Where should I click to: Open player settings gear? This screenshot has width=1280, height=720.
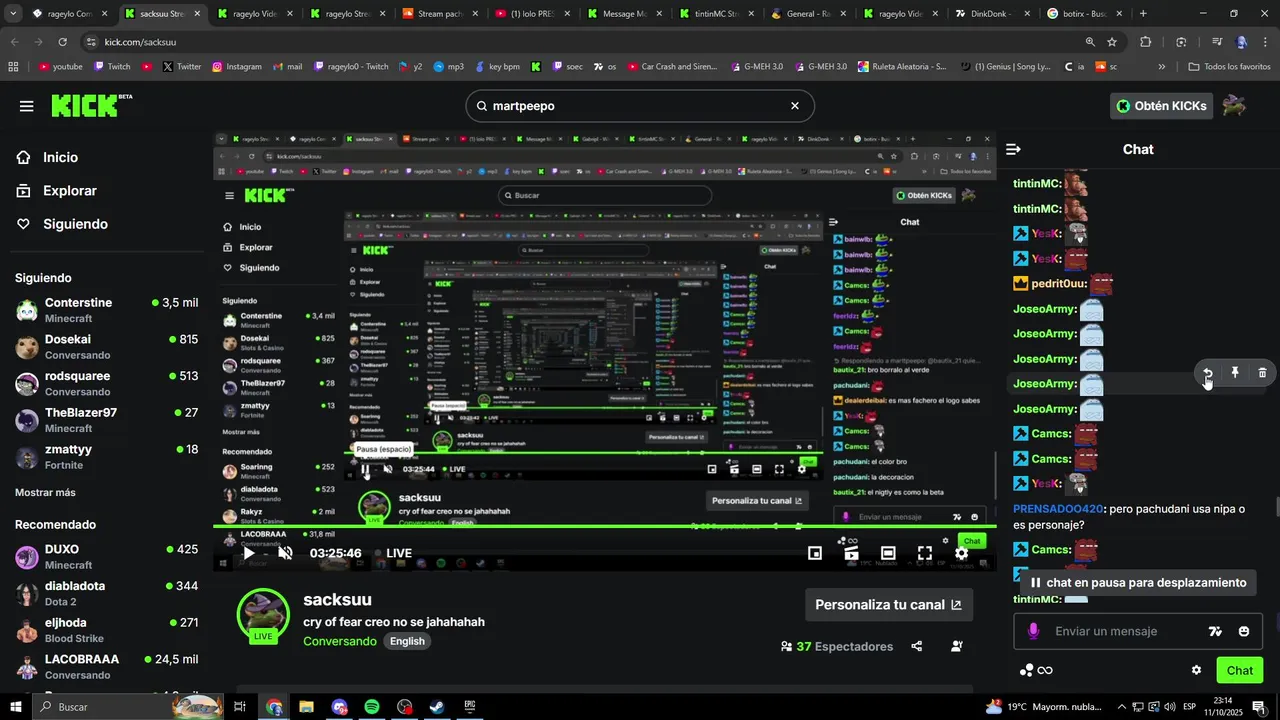(961, 553)
